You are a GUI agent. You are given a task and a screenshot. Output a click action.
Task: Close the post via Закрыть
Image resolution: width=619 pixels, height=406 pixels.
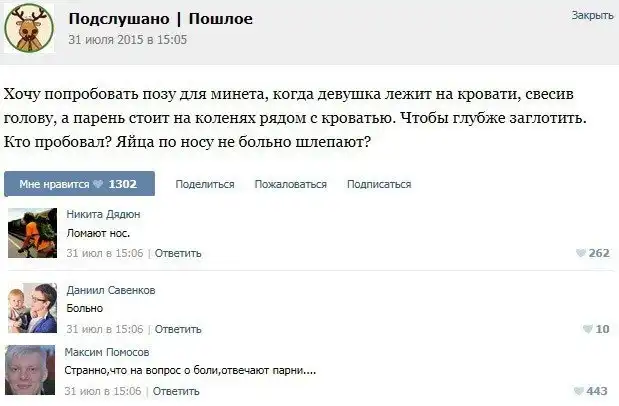[x=592, y=16]
